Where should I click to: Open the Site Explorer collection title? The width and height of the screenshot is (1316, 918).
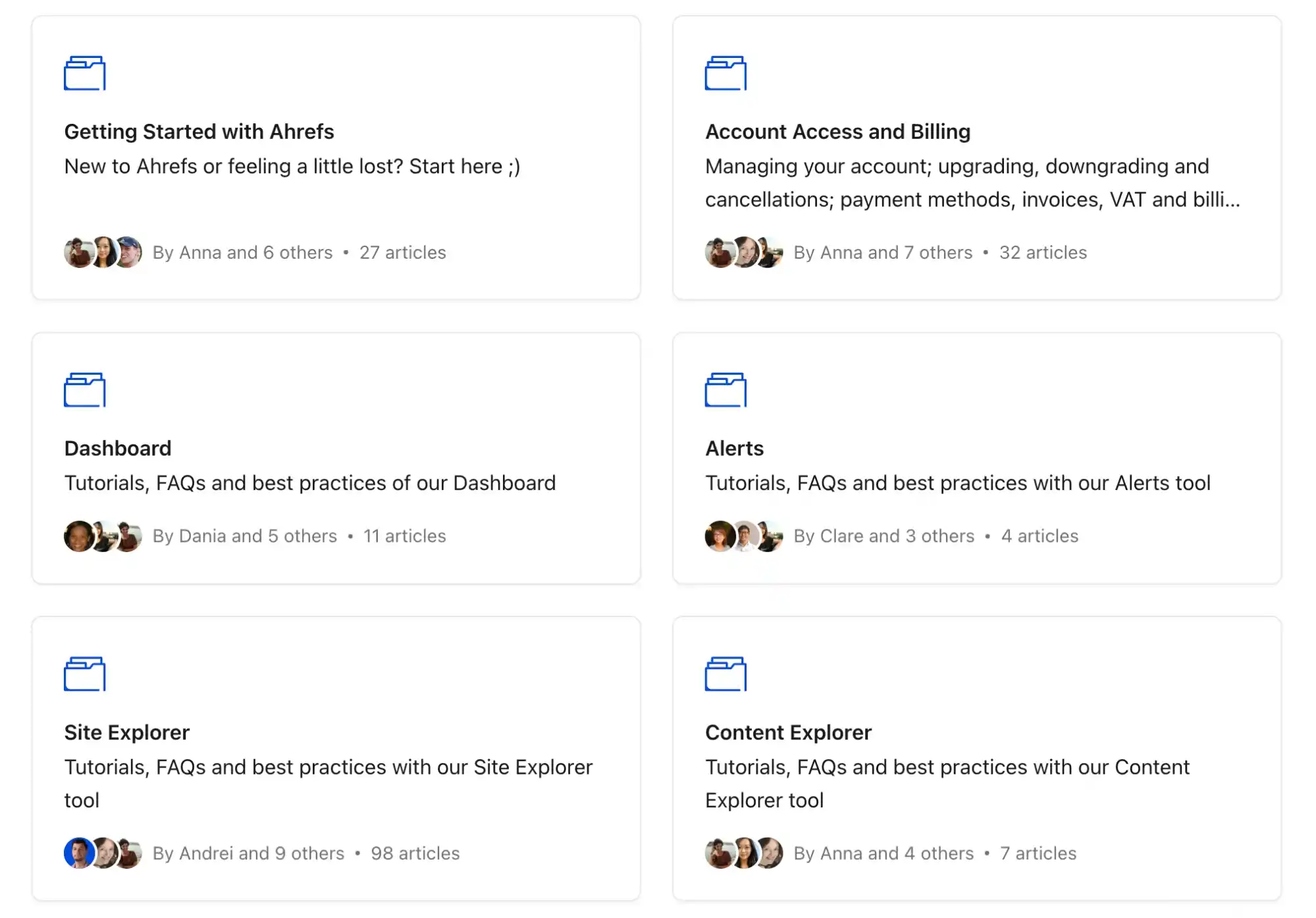[x=126, y=732]
